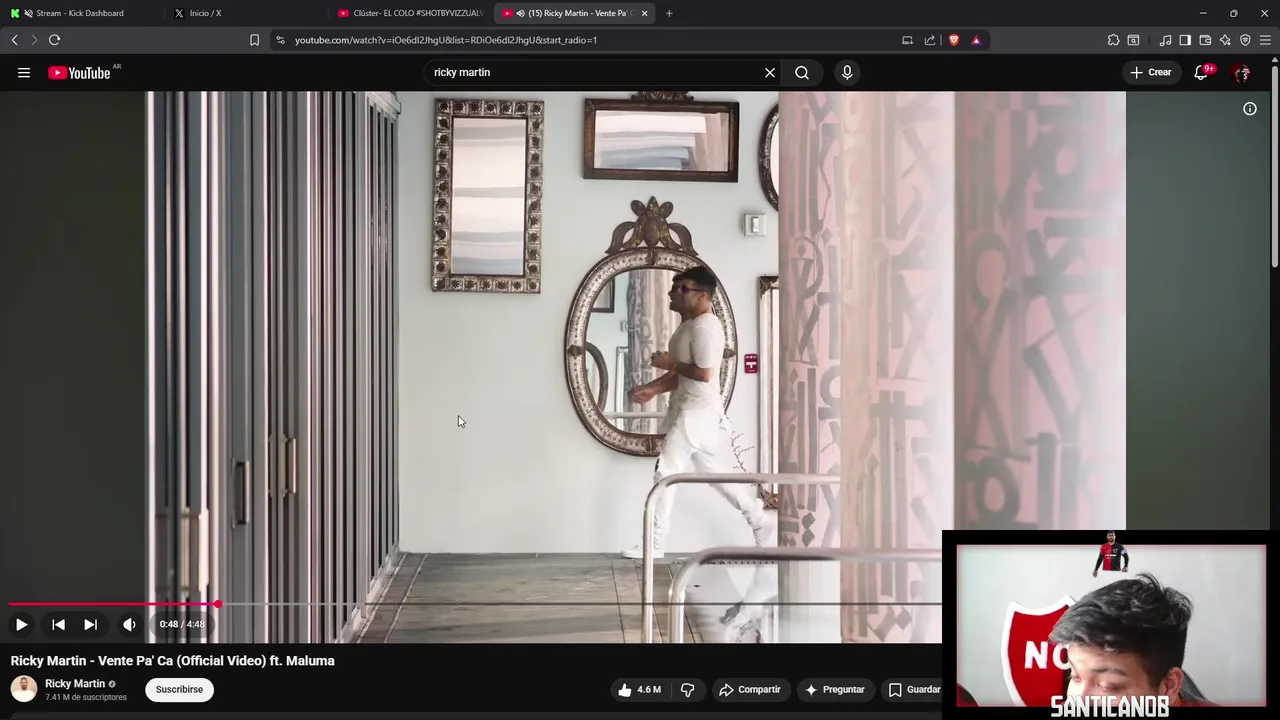Save video with Guardar button
The width and height of the screenshot is (1280, 720).
(x=914, y=689)
